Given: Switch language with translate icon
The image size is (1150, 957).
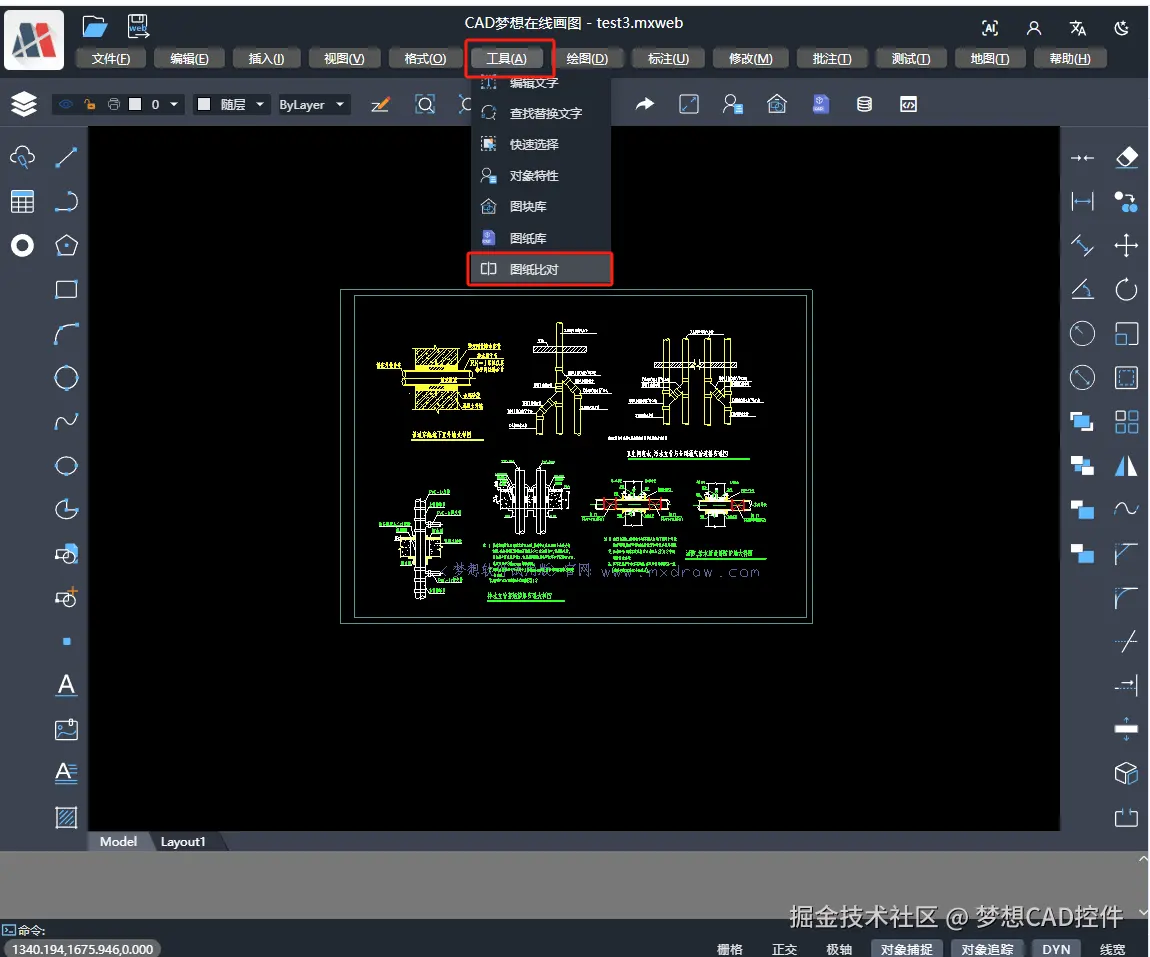Looking at the screenshot, I should (x=1077, y=28).
